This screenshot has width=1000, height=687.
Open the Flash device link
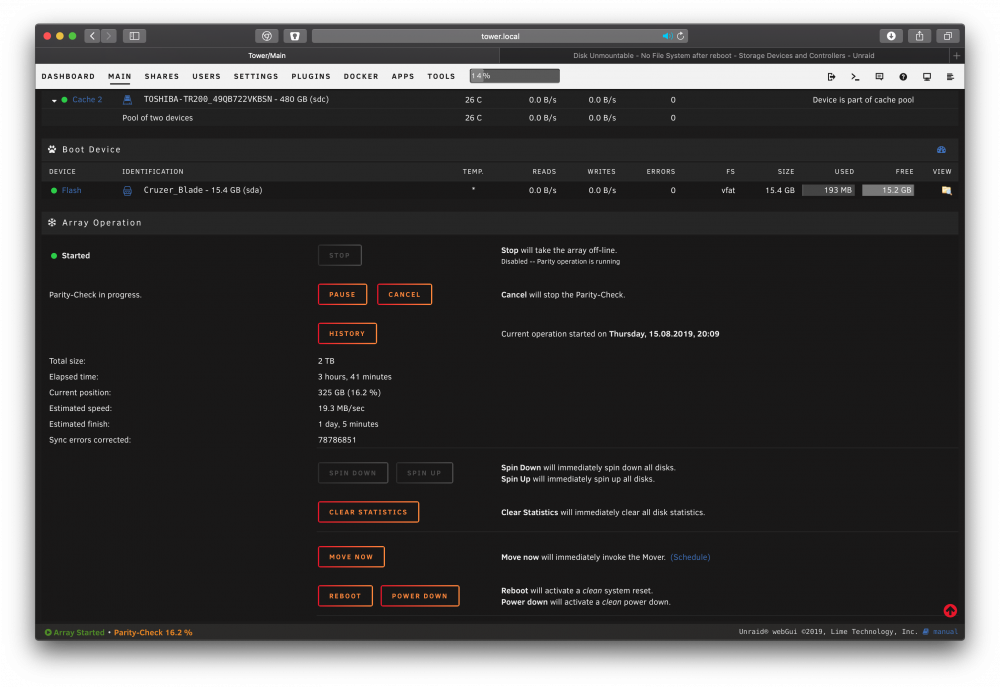point(71,190)
